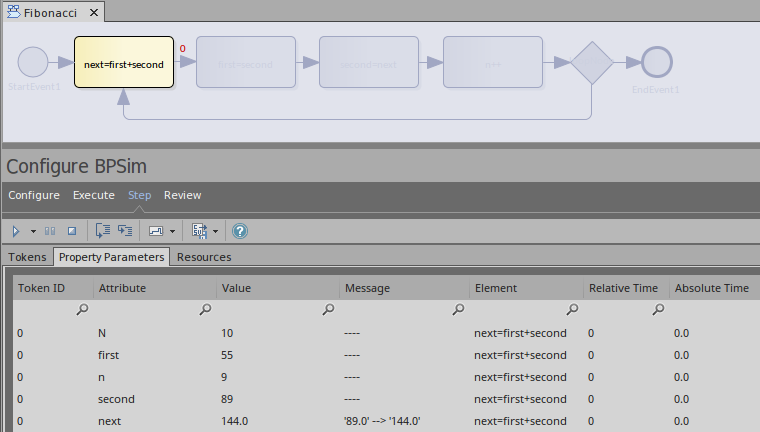Expand the dropdown arrow beside waveform icon
The image size is (760, 432).
click(173, 231)
